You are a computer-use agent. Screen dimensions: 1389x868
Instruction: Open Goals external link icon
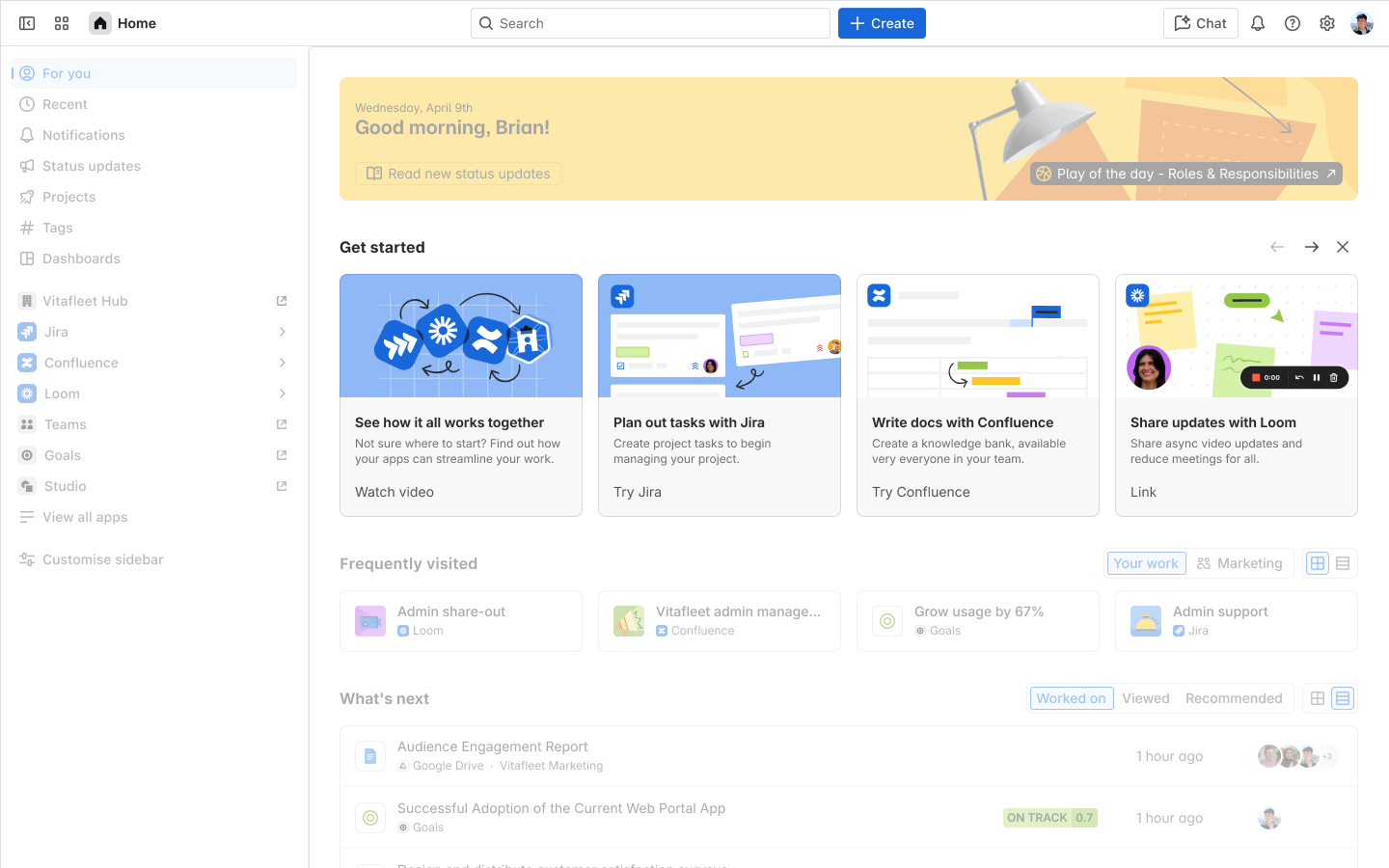click(x=282, y=455)
